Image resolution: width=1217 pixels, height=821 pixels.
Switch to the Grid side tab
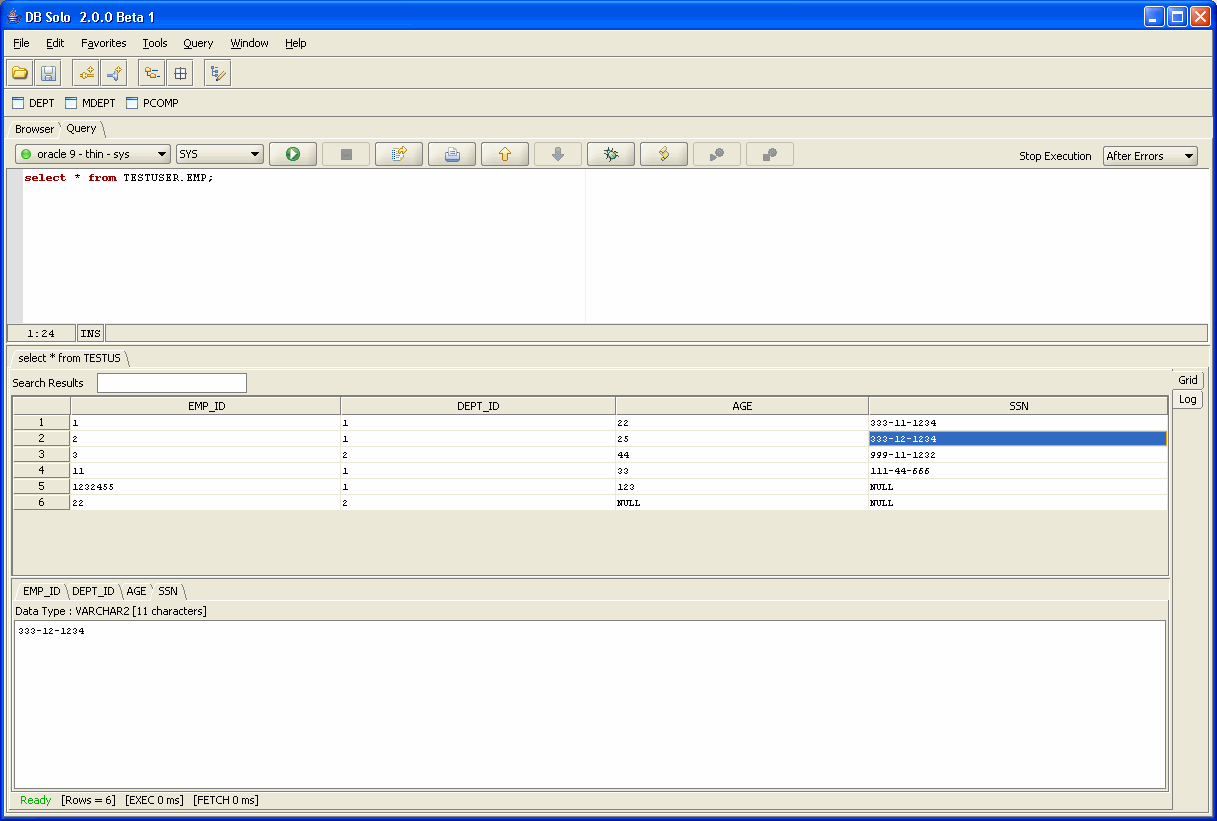[1188, 380]
